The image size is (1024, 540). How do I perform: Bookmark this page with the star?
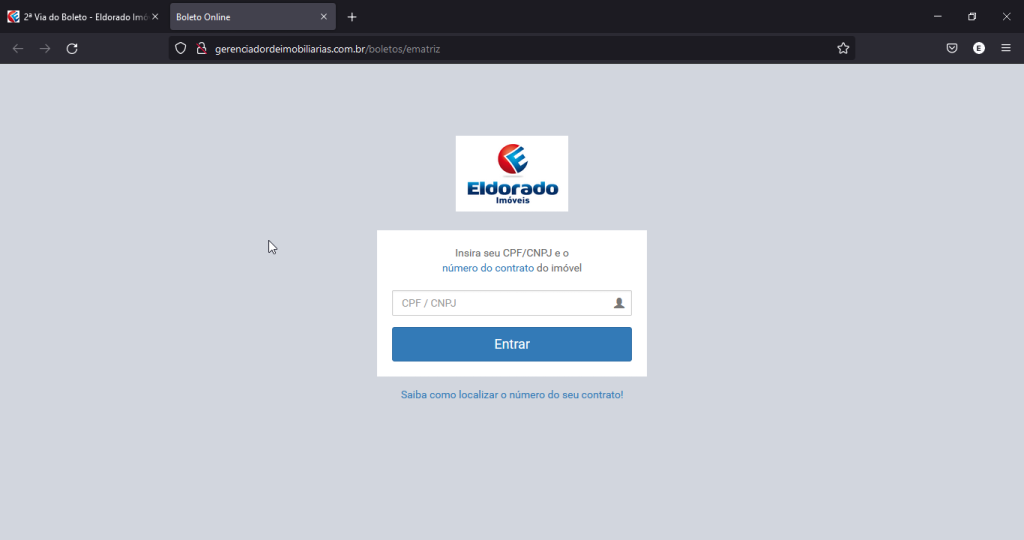point(843,48)
